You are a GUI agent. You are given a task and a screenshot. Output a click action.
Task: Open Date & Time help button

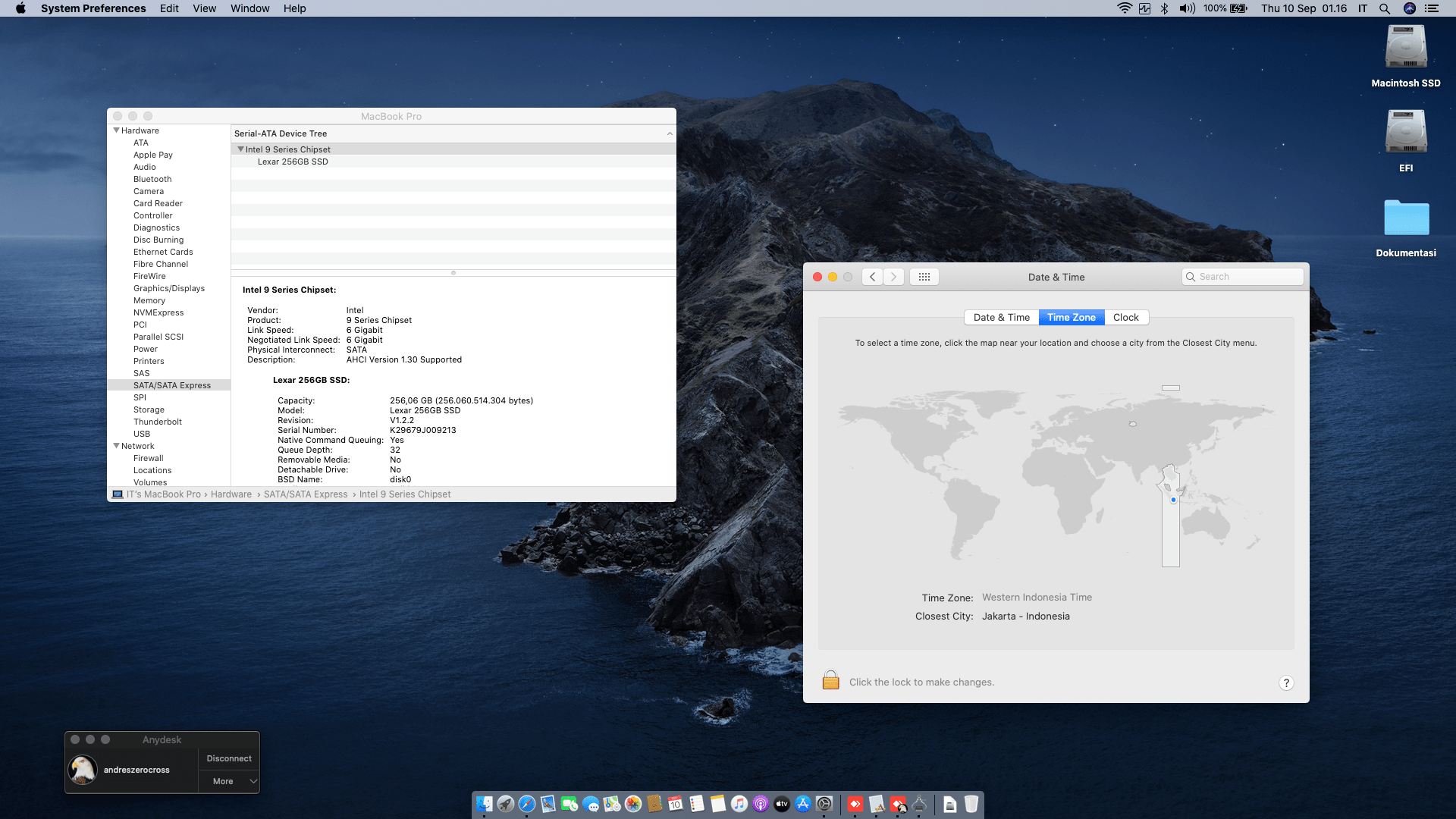(x=1286, y=682)
